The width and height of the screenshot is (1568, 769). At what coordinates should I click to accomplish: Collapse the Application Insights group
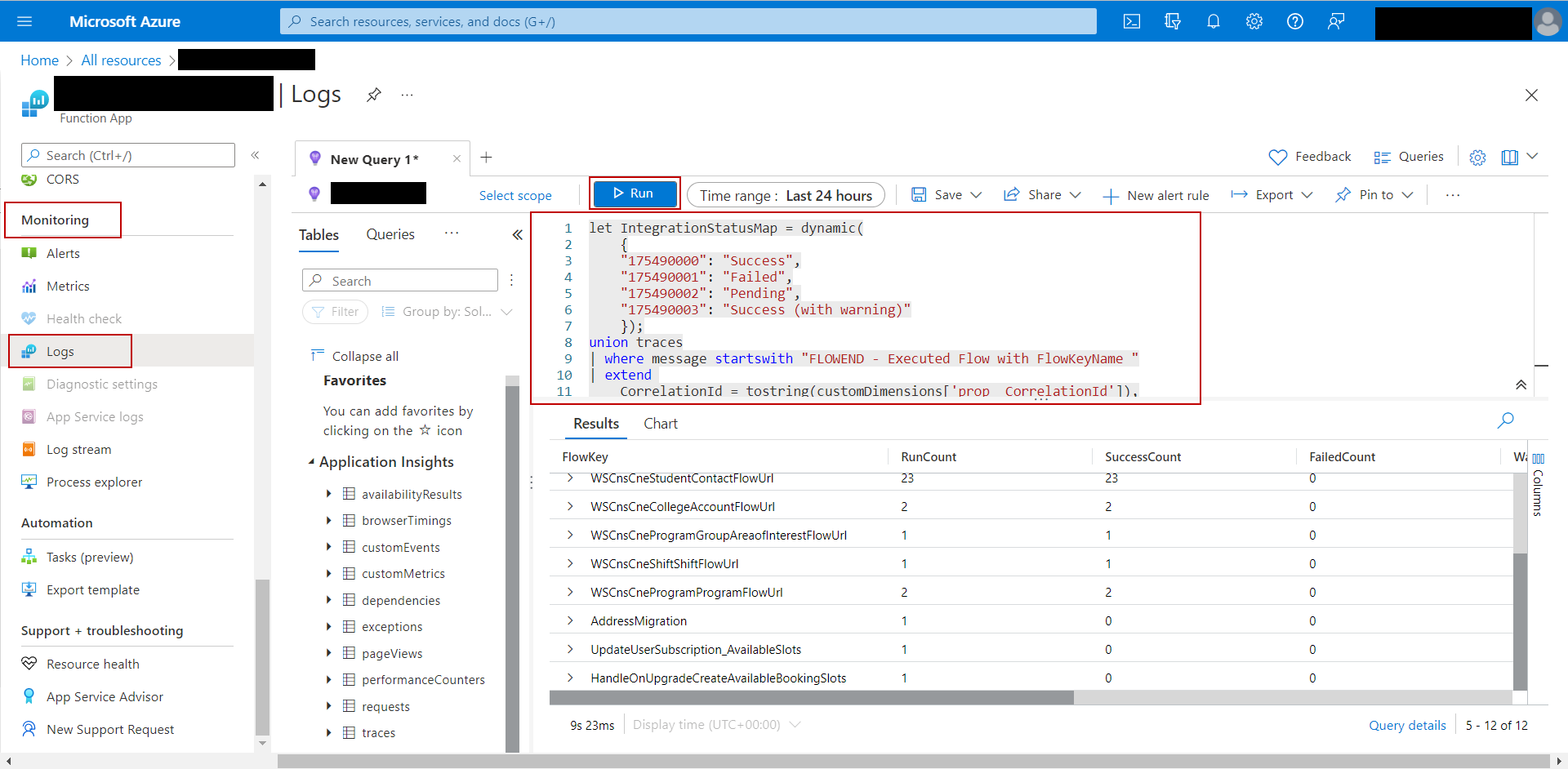coord(311,462)
